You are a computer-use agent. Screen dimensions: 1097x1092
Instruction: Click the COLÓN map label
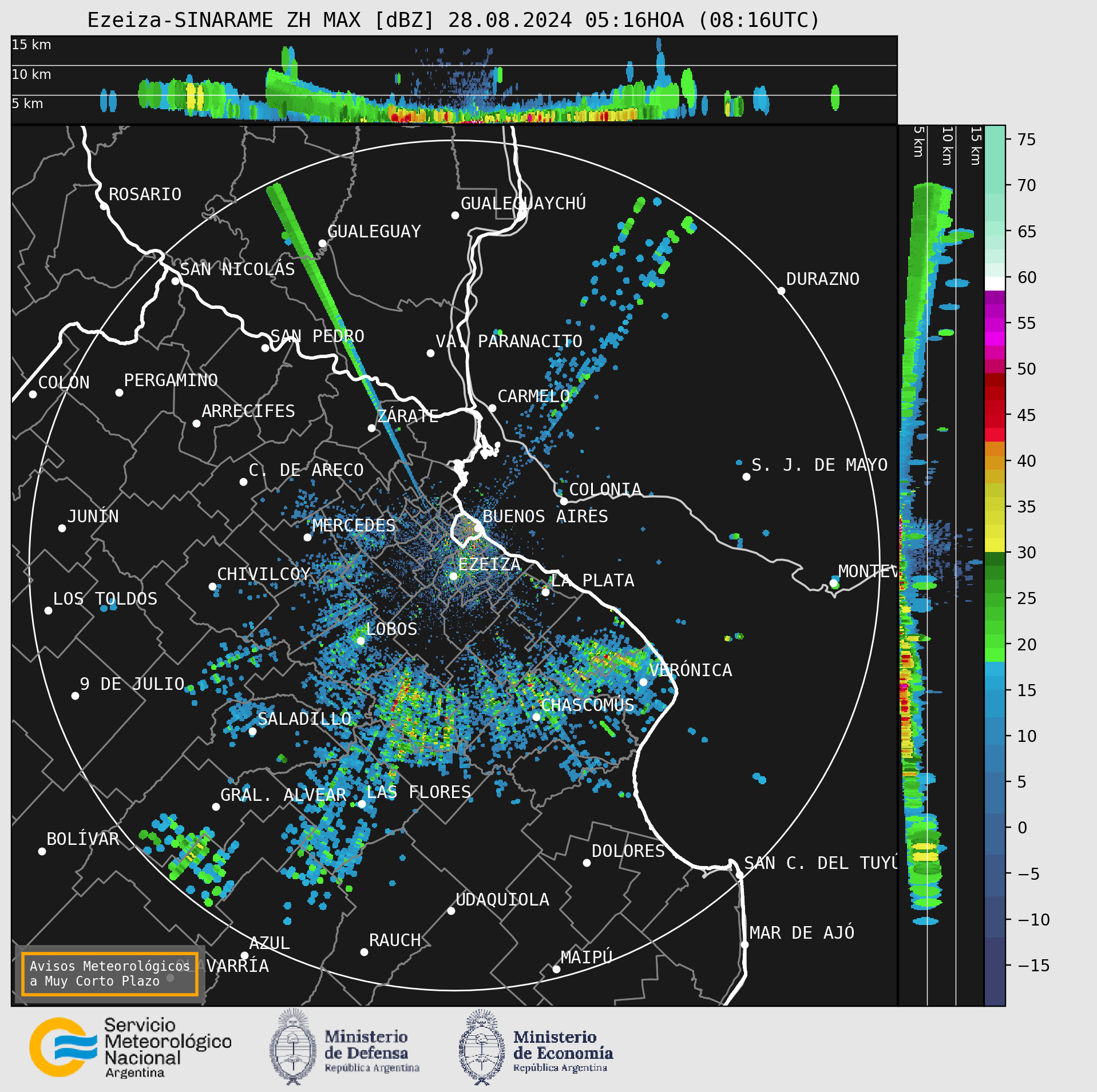point(64,382)
